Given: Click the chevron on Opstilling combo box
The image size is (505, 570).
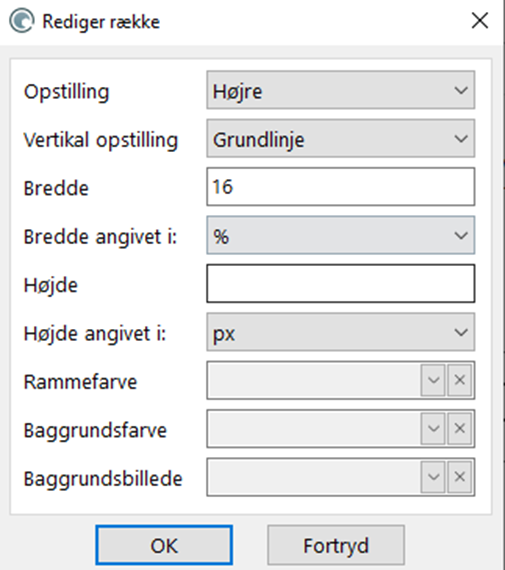Looking at the screenshot, I should tap(461, 90).
